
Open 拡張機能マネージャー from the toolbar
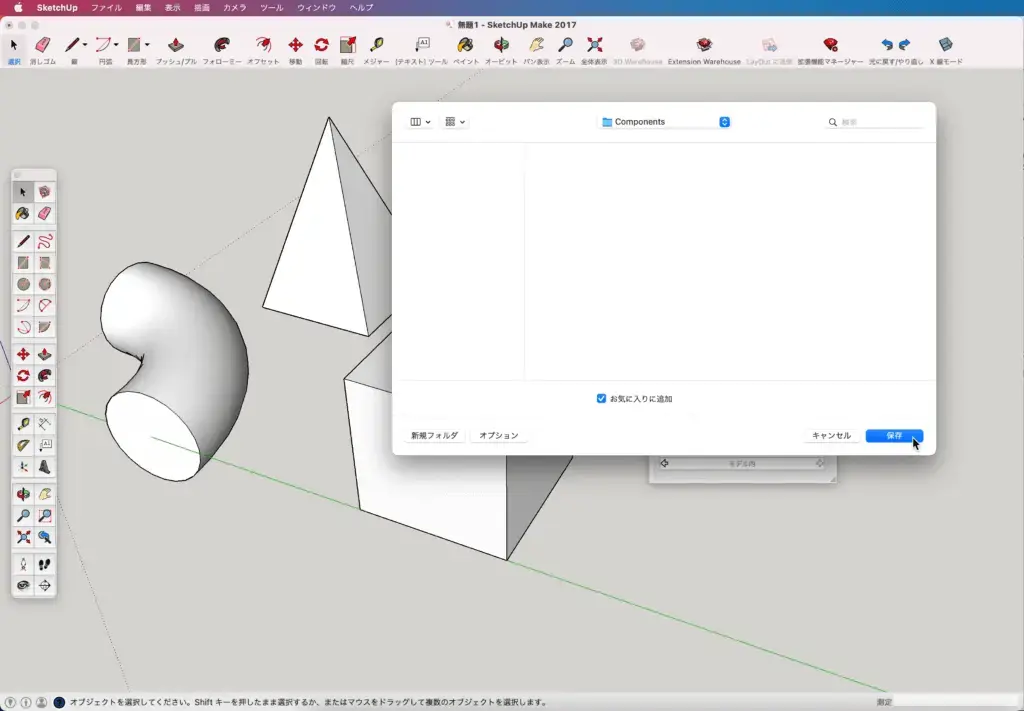click(830, 50)
